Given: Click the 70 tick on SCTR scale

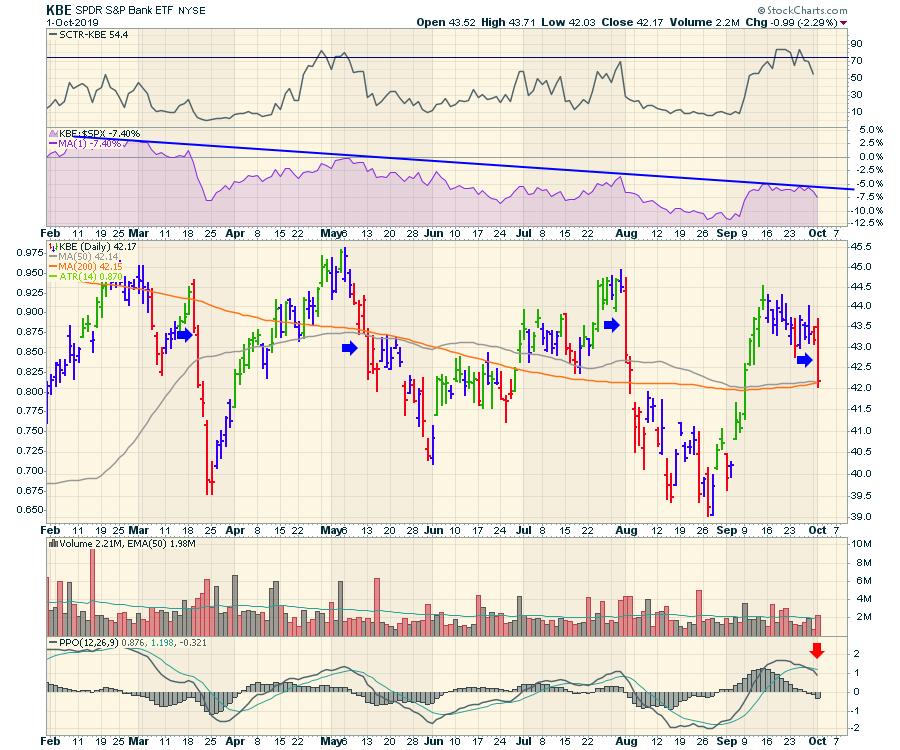Looking at the screenshot, I should [x=856, y=61].
